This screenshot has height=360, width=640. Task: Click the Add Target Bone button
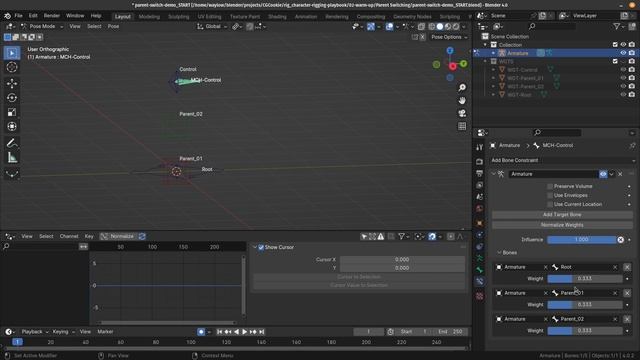pyautogui.click(x=562, y=215)
